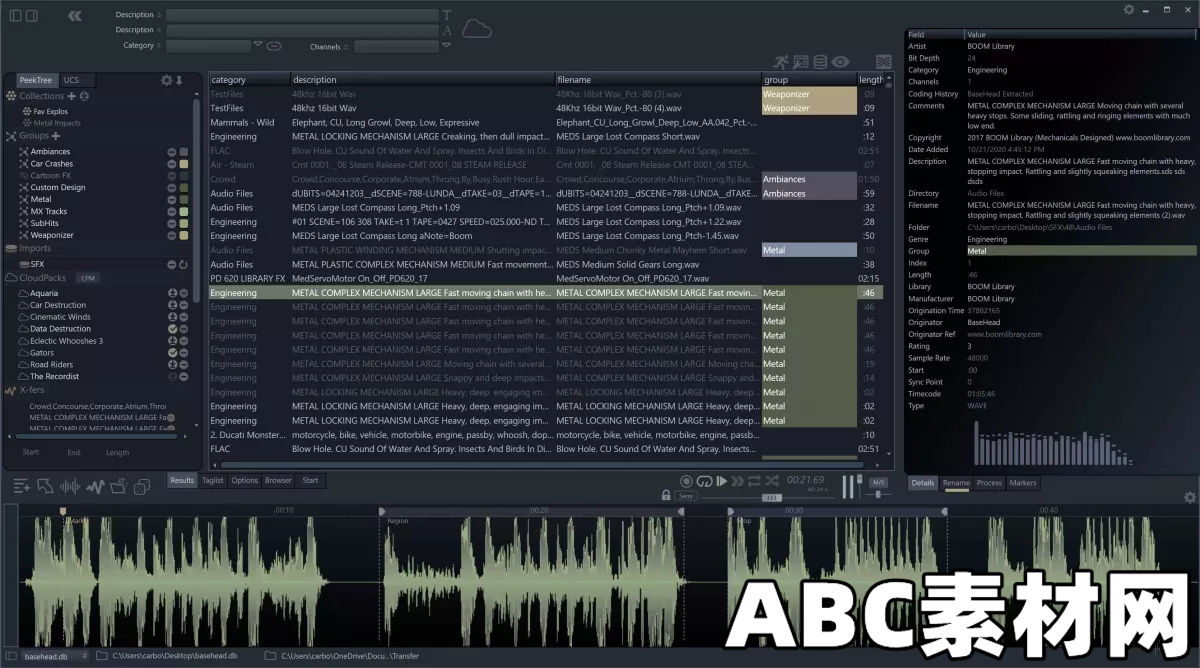This screenshot has height=668, width=1200.
Task: Toggle the M/S button
Action: 878,482
